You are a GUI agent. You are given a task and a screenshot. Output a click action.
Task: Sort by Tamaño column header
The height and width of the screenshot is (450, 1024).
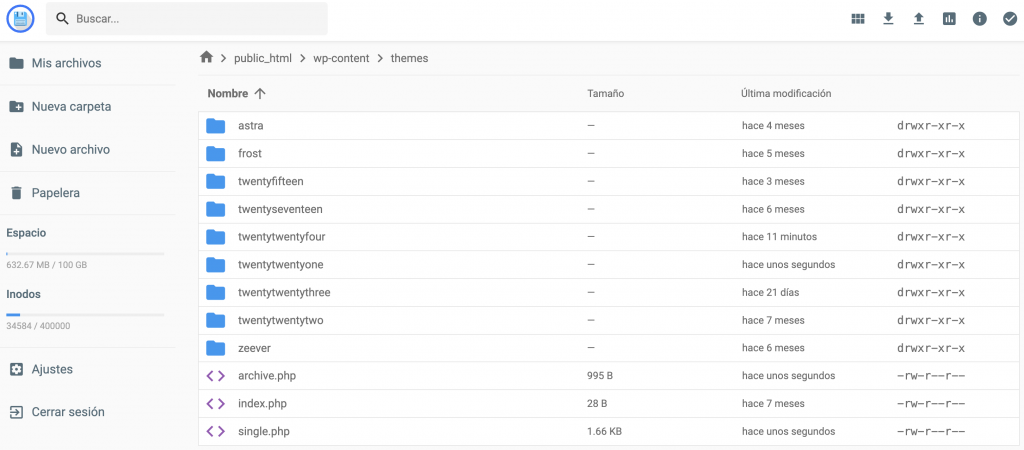(605, 93)
